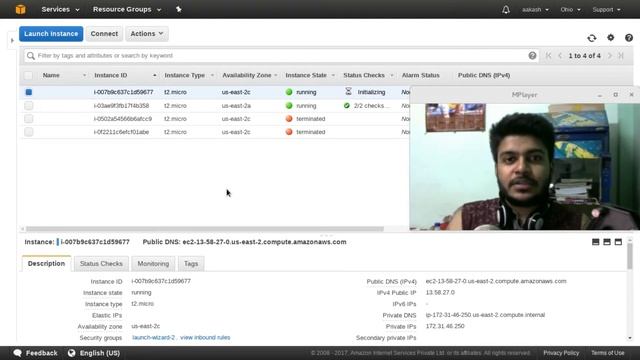Image resolution: width=640 pixels, height=360 pixels.
Task: Toggle the select-all instances checkbox
Action: (28, 76)
